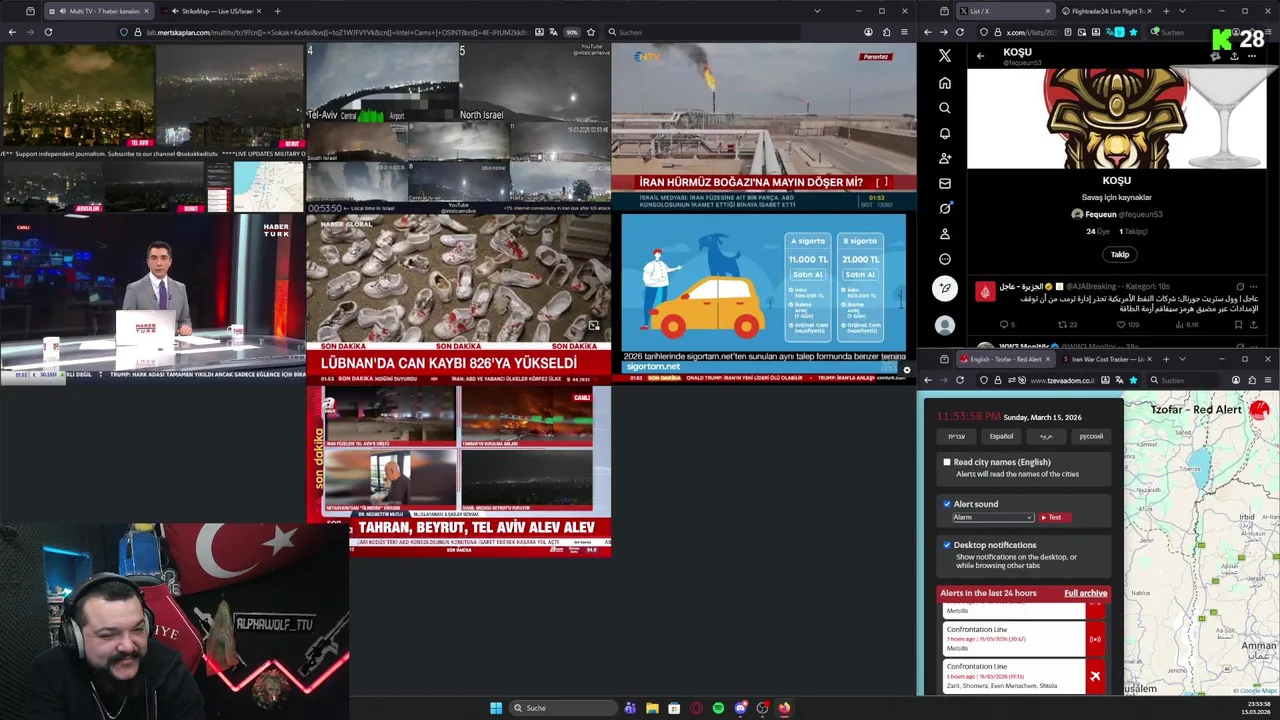The height and width of the screenshot is (720, 1280).
Task: Open tab list dropdown in X window
Action: coord(1182,11)
